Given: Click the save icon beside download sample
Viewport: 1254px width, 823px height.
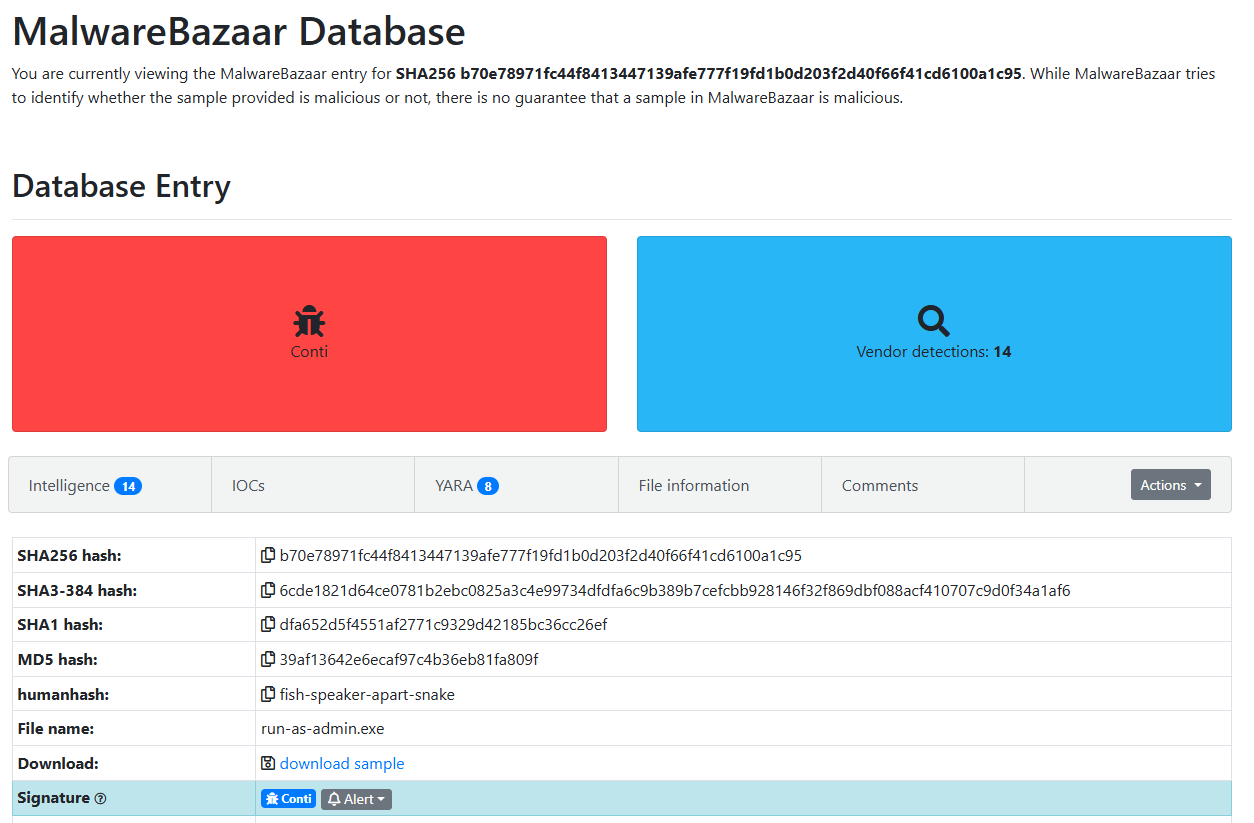Looking at the screenshot, I should [268, 764].
